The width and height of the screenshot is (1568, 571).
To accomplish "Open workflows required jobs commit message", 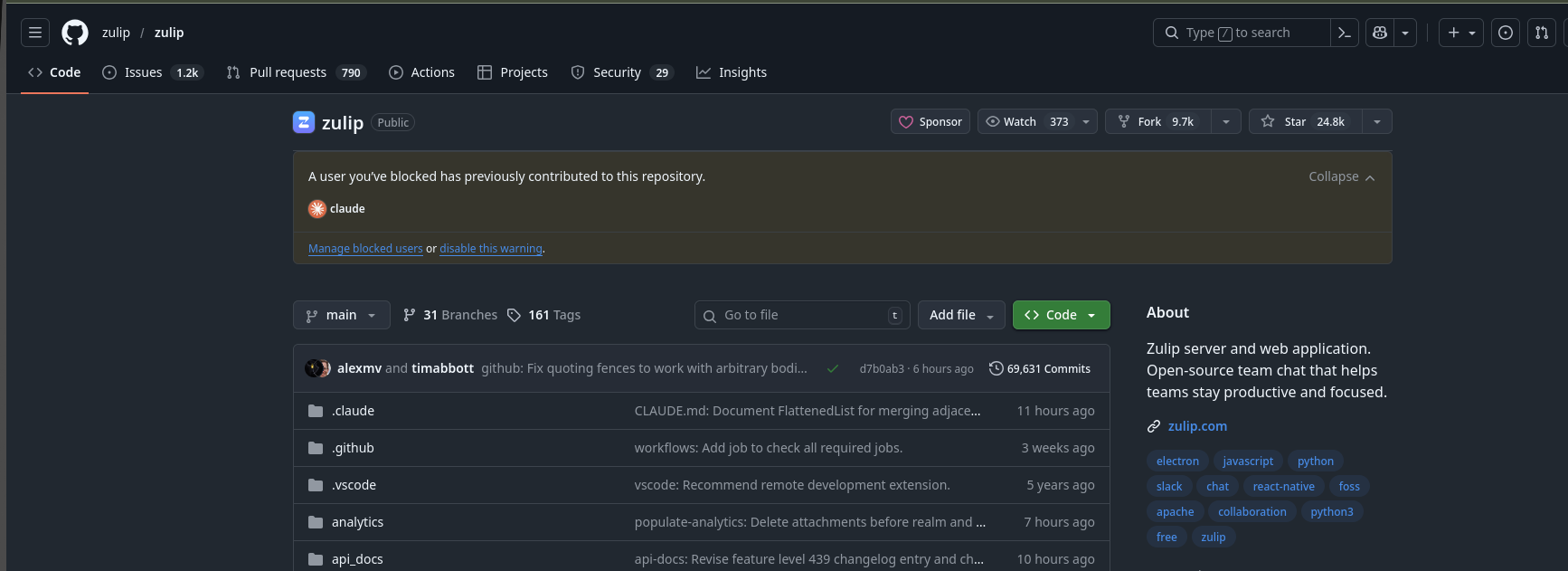I will [x=769, y=448].
